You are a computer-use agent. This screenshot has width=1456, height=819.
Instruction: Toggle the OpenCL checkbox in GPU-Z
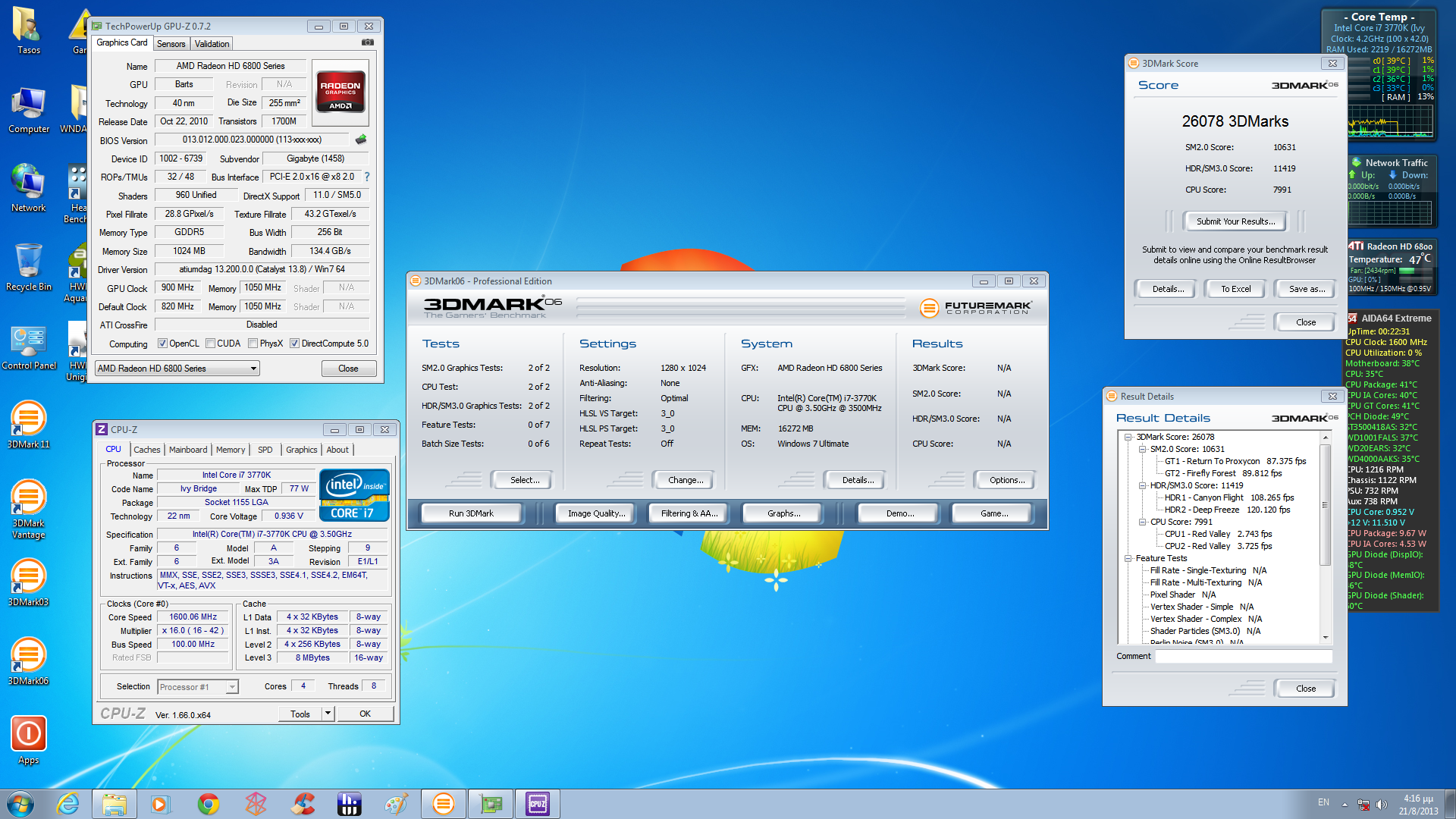click(x=162, y=344)
